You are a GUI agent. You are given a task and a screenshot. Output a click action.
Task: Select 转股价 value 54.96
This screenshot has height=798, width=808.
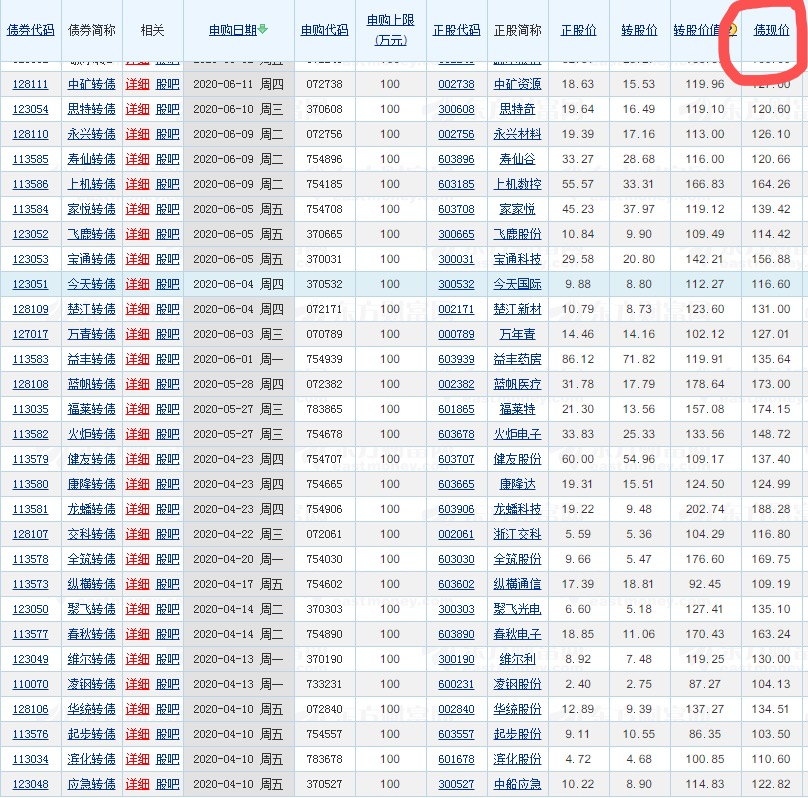click(639, 459)
